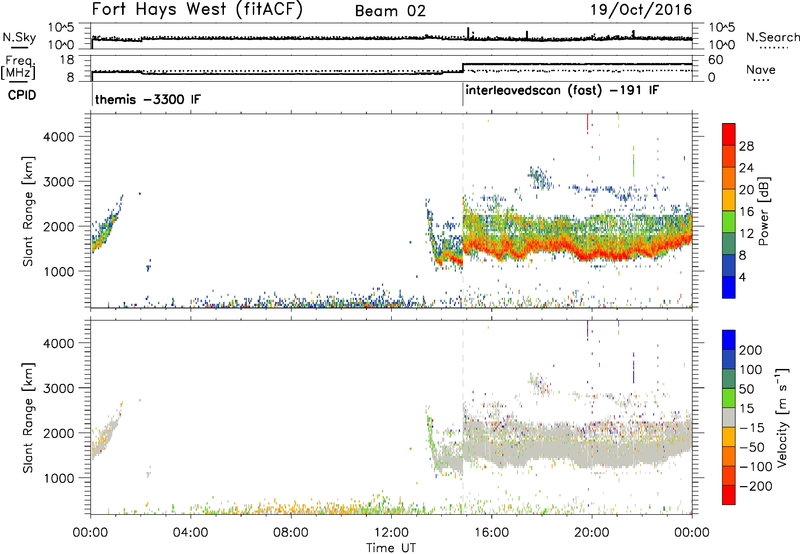Click the '10^5' left noise axis label
The height and width of the screenshot is (554, 800).
click(x=61, y=28)
